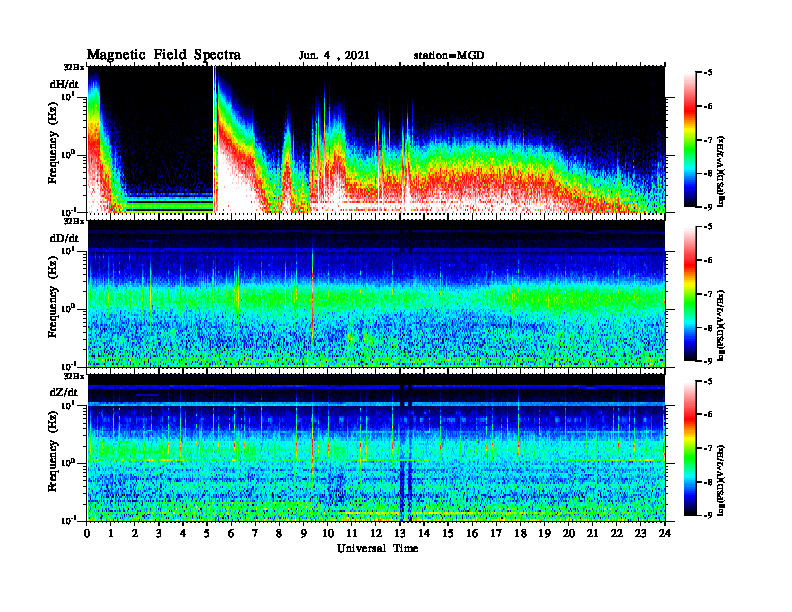Click hour tick label "17" on the time axis
This screenshot has height=612, width=792.
497,533
